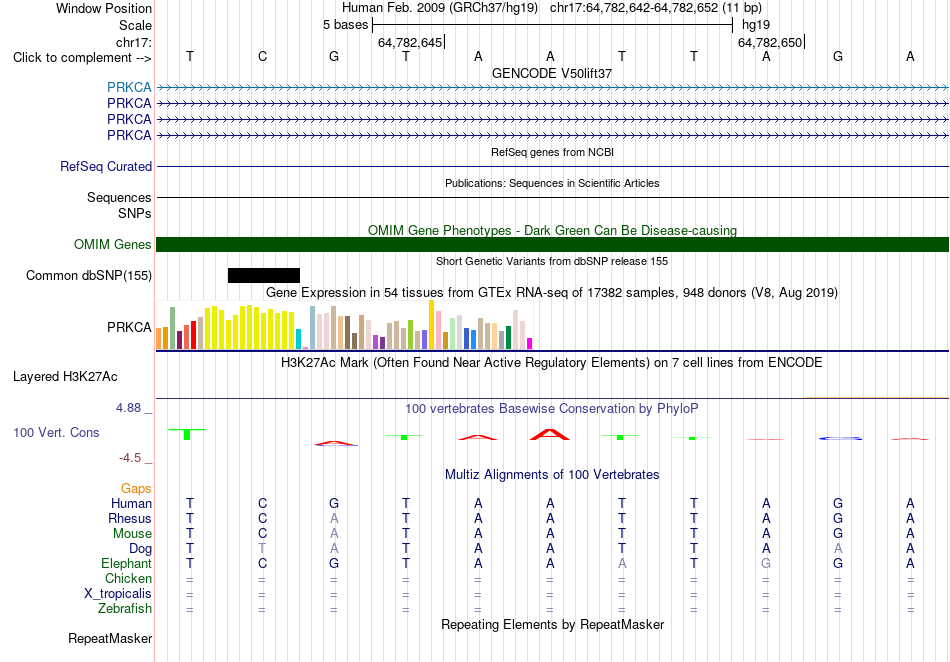Select the black dbSNP variant block
The width and height of the screenshot is (950, 662).
point(264,276)
